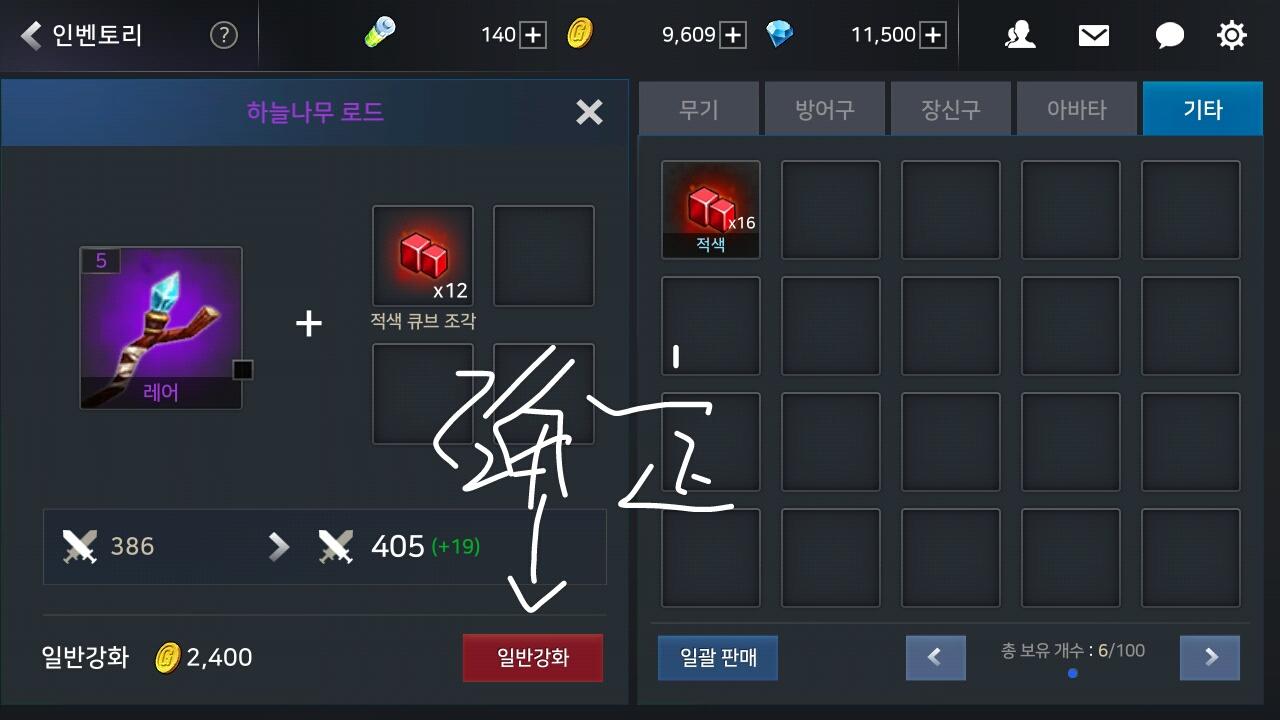This screenshot has height=720, width=1280.
Task: Go to previous inventory page arrow
Action: [x=936, y=657]
